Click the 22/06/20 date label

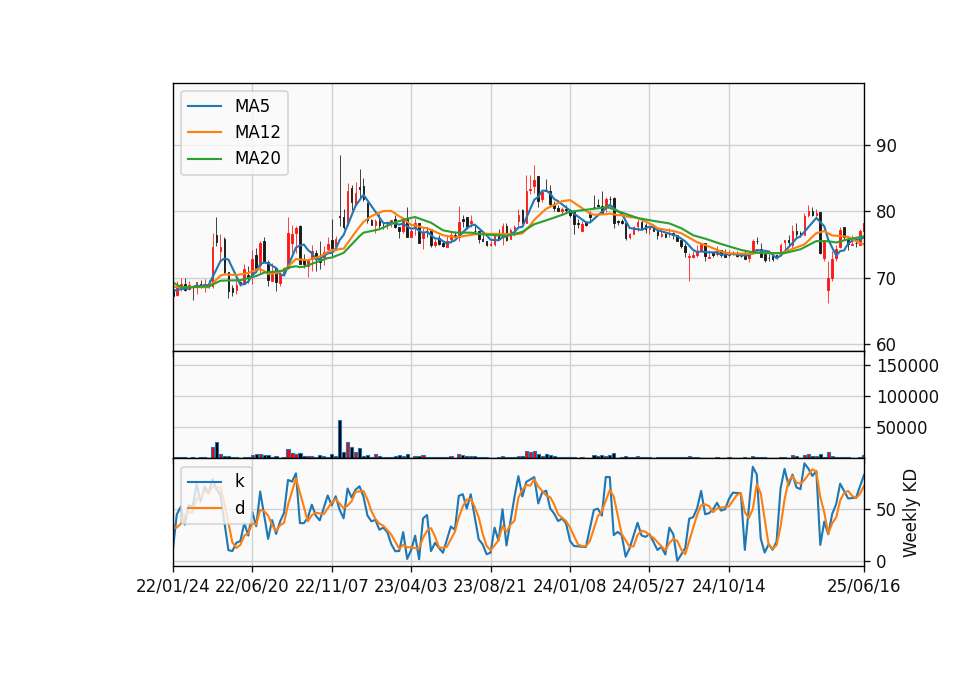(252, 587)
